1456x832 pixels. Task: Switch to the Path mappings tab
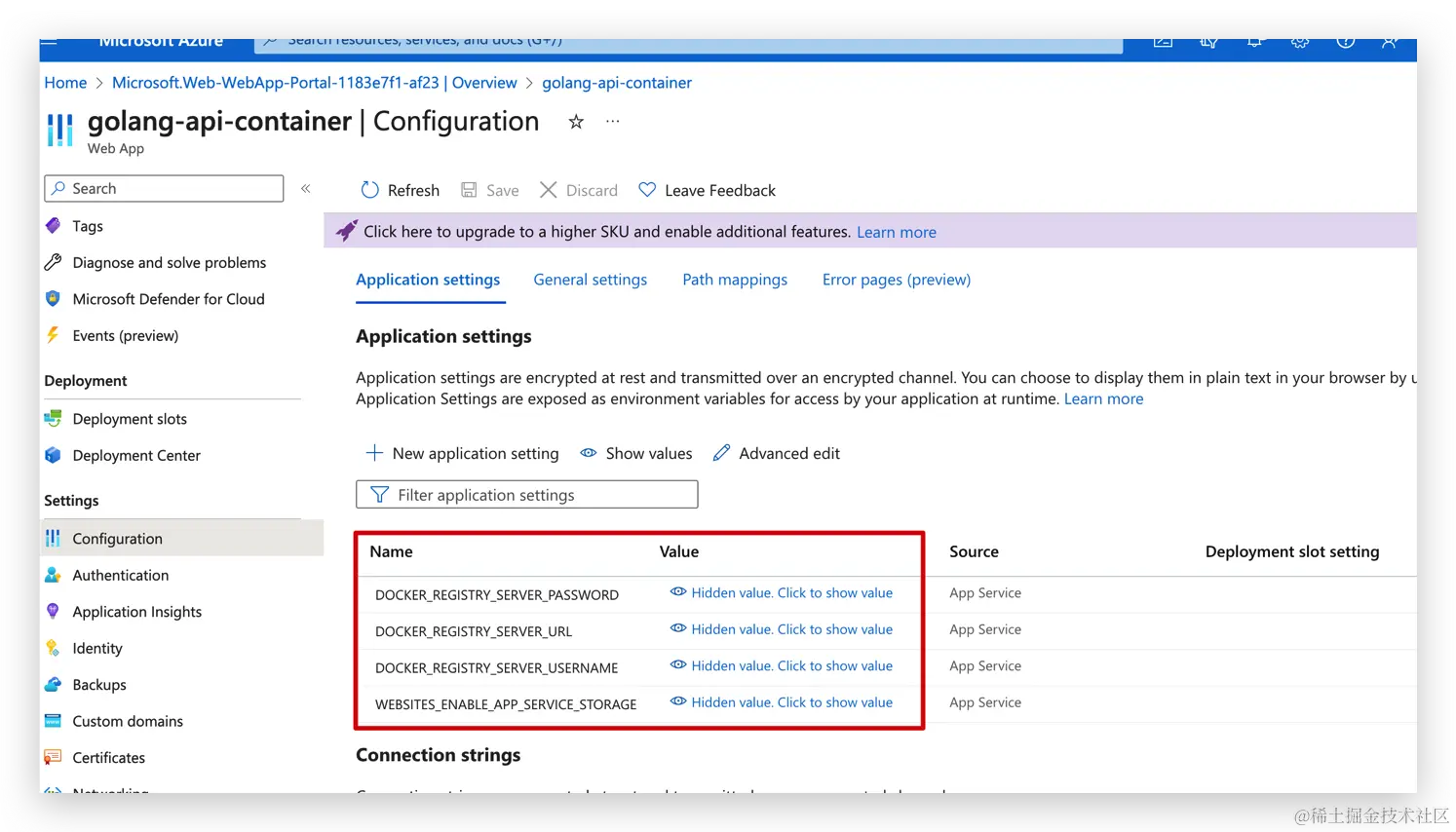click(735, 280)
